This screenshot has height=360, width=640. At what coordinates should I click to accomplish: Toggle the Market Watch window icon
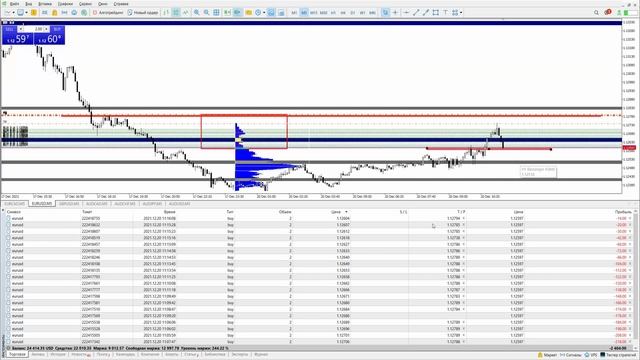(33, 13)
